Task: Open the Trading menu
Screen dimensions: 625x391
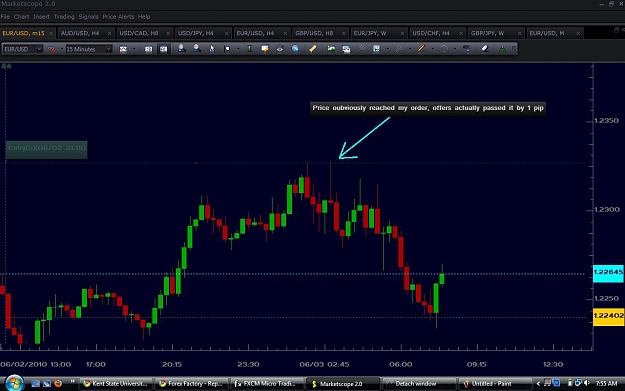Action: click(64, 17)
